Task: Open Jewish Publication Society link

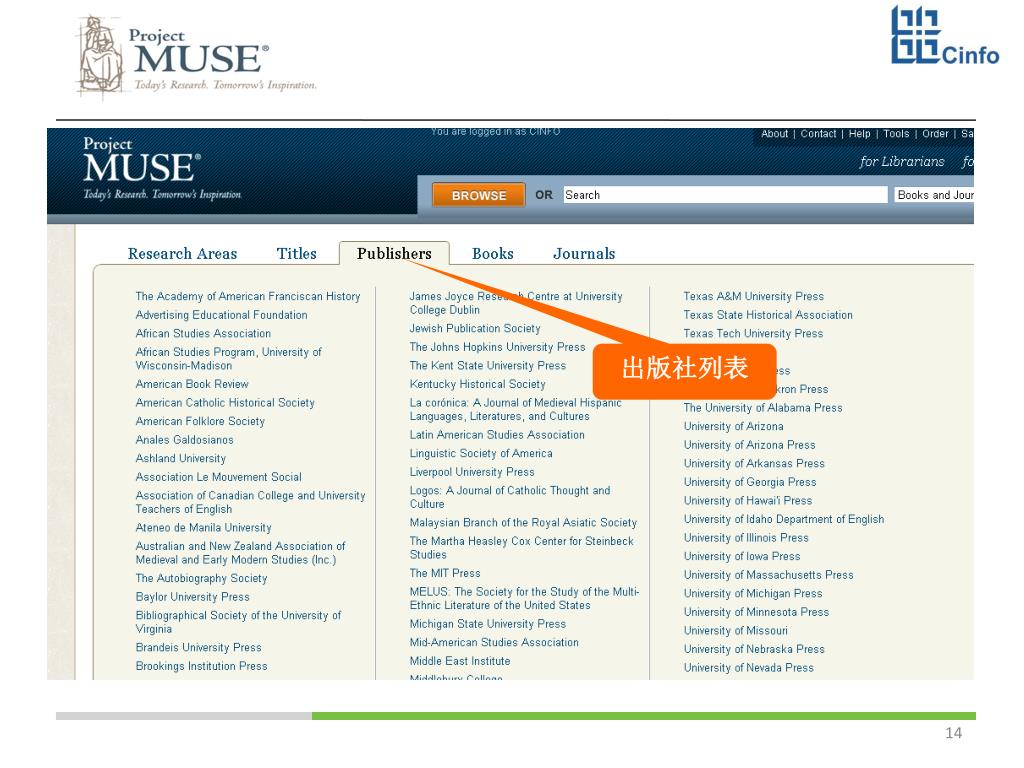Action: point(475,328)
